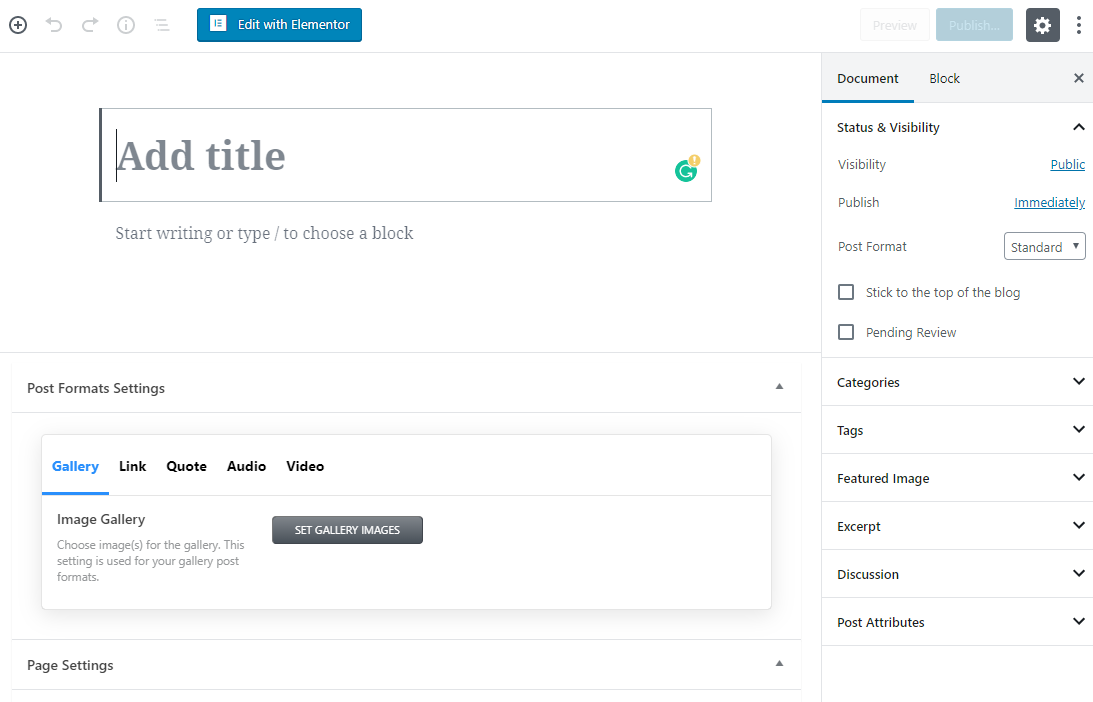This screenshot has height=702, width=1093.
Task: Click the Immediately publish date link
Action: pyautogui.click(x=1049, y=202)
